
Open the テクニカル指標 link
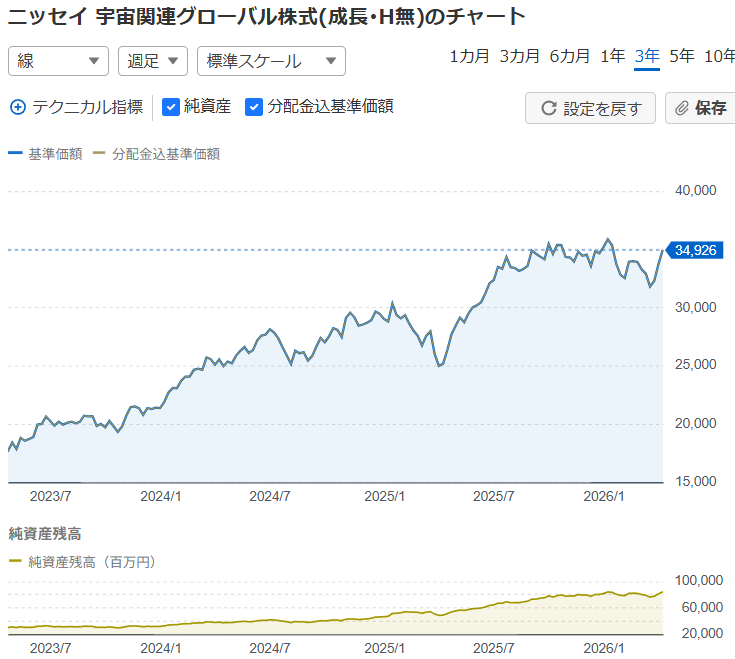coord(87,107)
